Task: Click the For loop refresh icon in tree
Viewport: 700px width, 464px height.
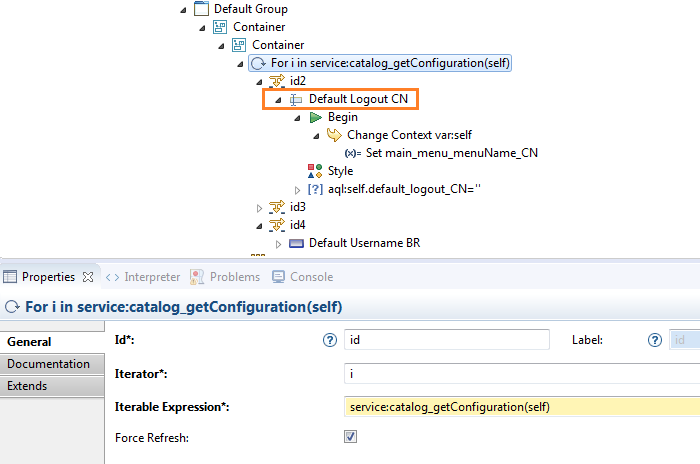Action: (x=258, y=63)
